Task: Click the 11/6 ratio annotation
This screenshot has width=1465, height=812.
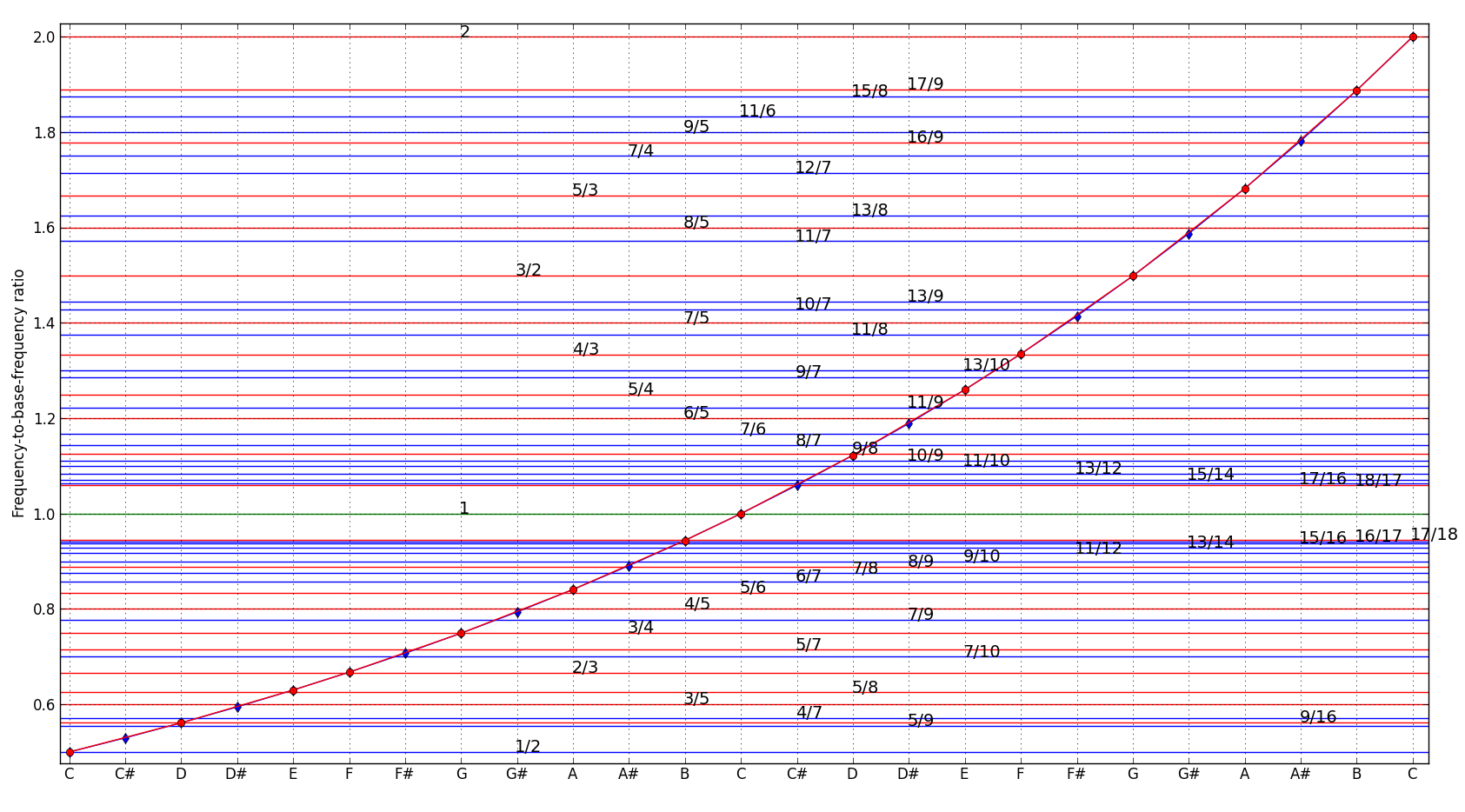Action: [x=757, y=111]
